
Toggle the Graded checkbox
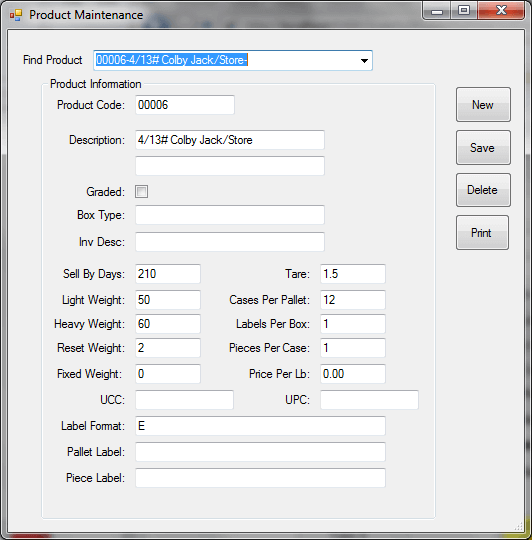click(142, 191)
